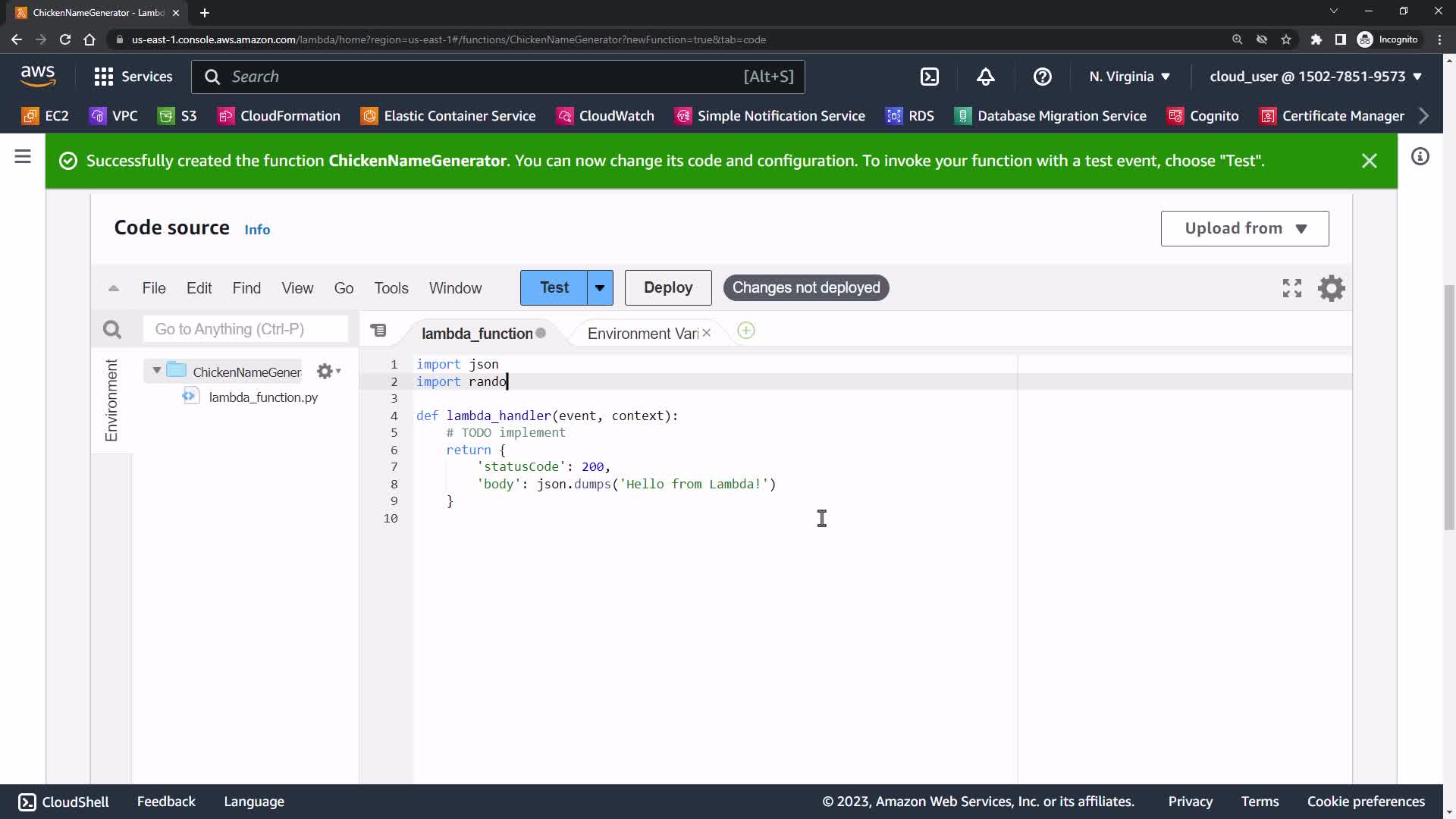
Task: Expand the Upload from dropdown
Action: tap(1244, 228)
